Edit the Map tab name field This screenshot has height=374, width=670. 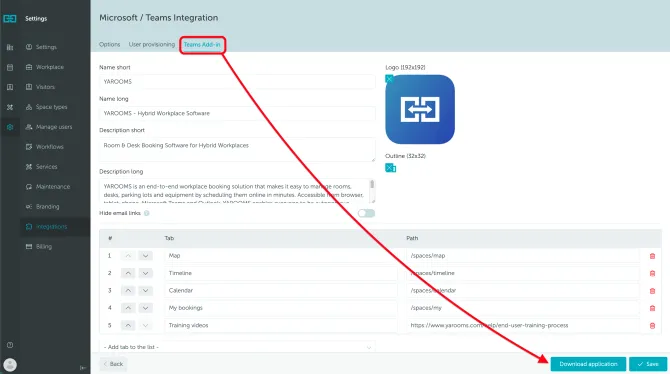coord(281,256)
